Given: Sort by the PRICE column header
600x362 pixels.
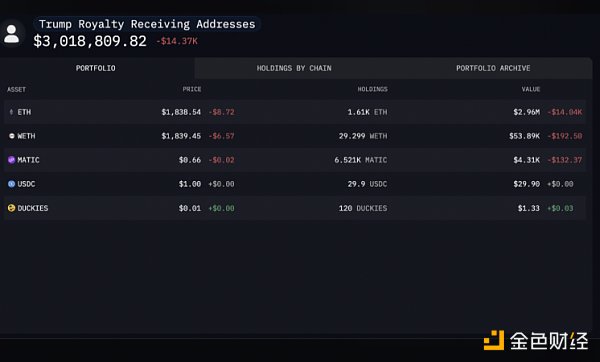Looking at the screenshot, I should coord(192,89).
